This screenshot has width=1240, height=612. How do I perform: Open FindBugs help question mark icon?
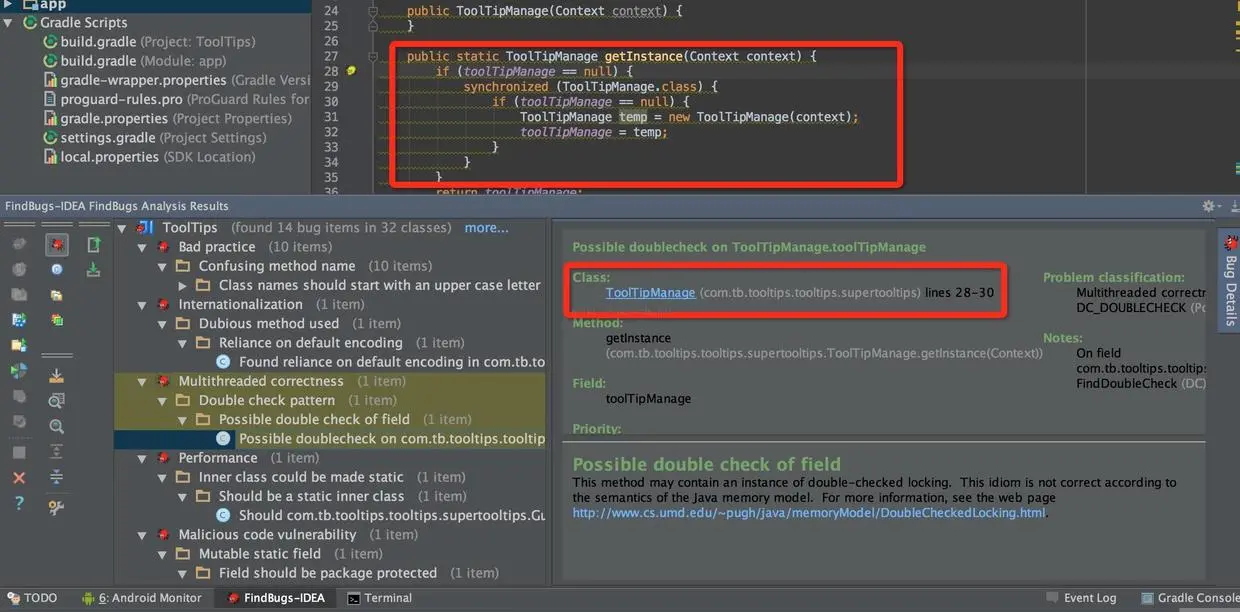pyautogui.click(x=19, y=502)
